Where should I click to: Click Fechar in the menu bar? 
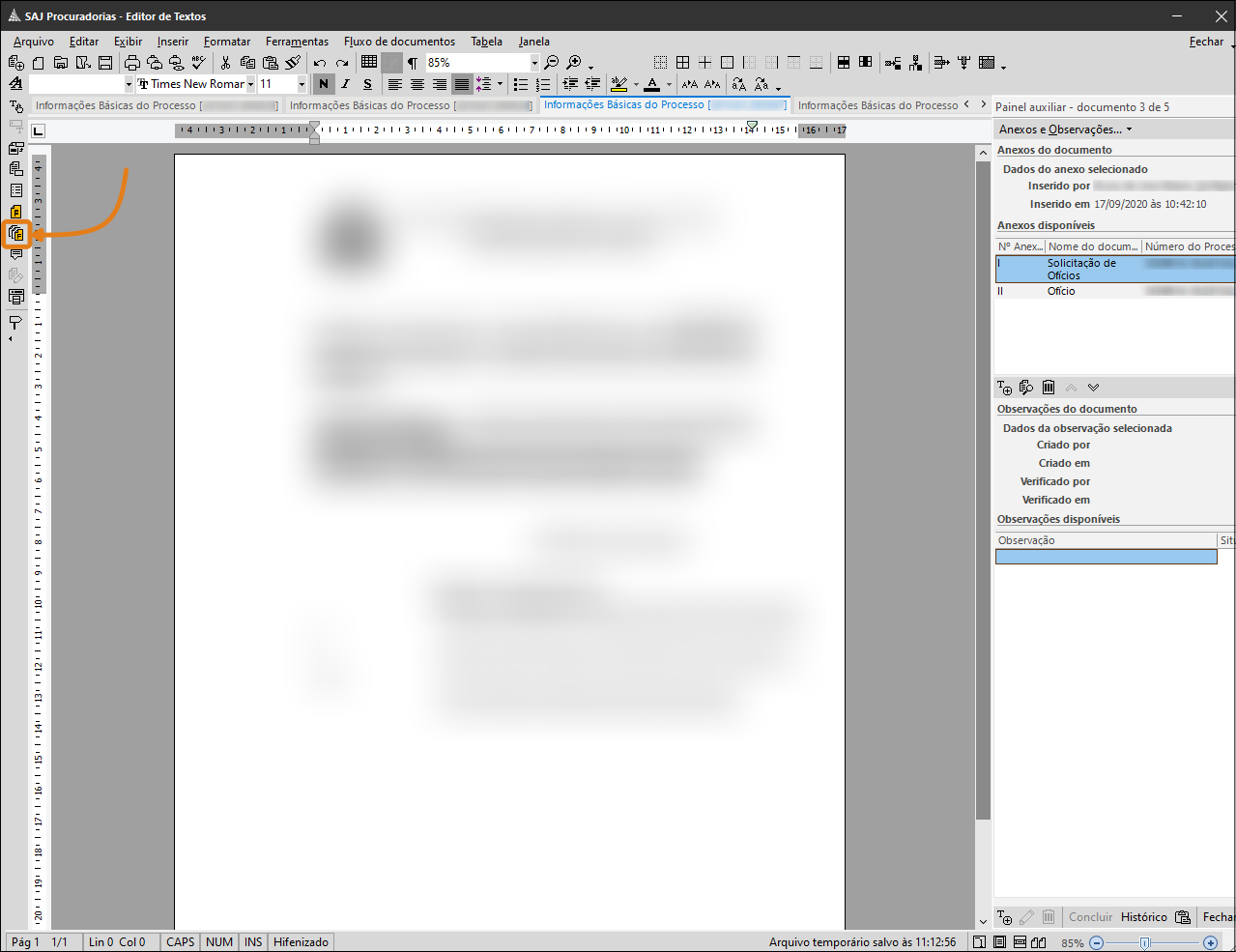[1206, 42]
